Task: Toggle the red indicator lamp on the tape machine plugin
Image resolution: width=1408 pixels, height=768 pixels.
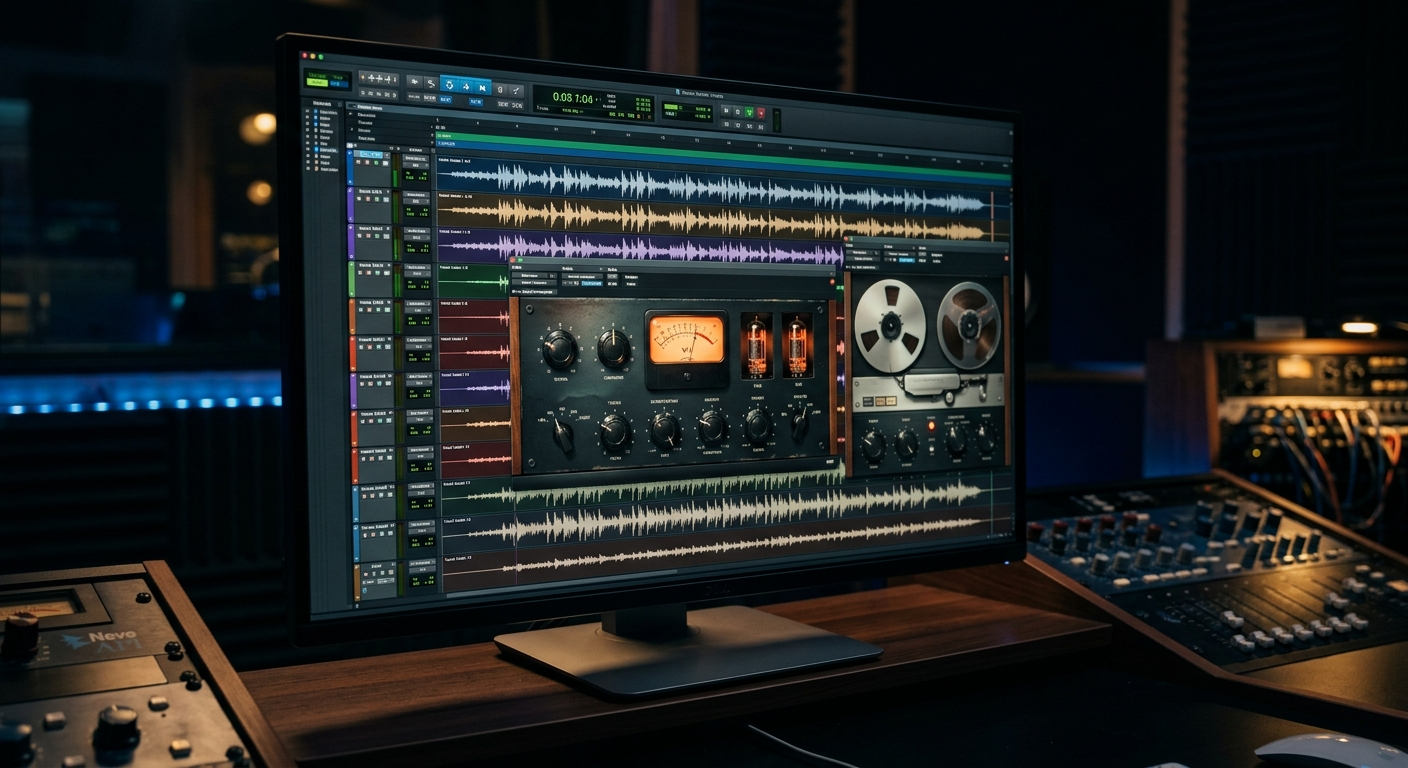Action: pos(931,426)
